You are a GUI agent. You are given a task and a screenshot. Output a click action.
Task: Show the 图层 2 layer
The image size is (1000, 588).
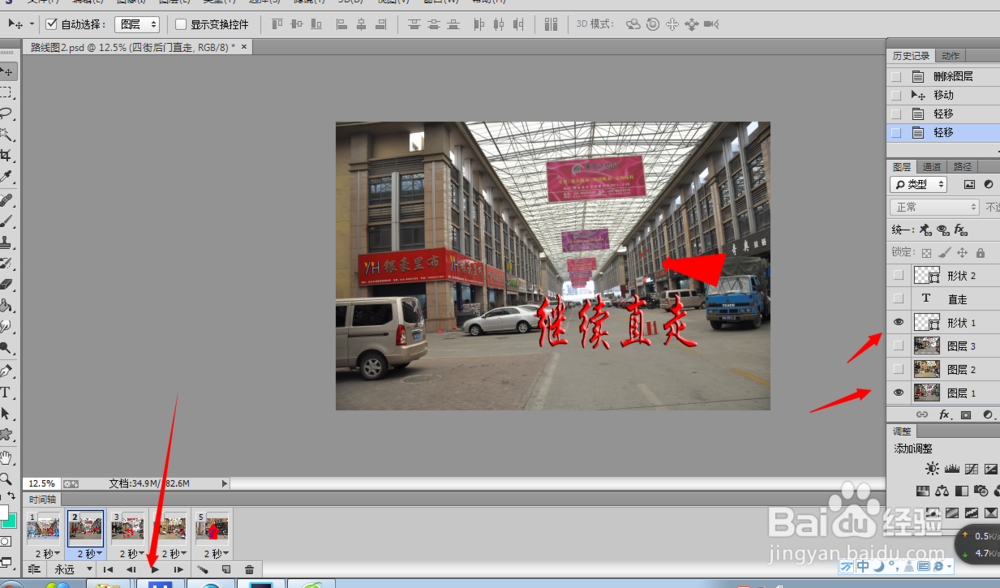(x=899, y=369)
